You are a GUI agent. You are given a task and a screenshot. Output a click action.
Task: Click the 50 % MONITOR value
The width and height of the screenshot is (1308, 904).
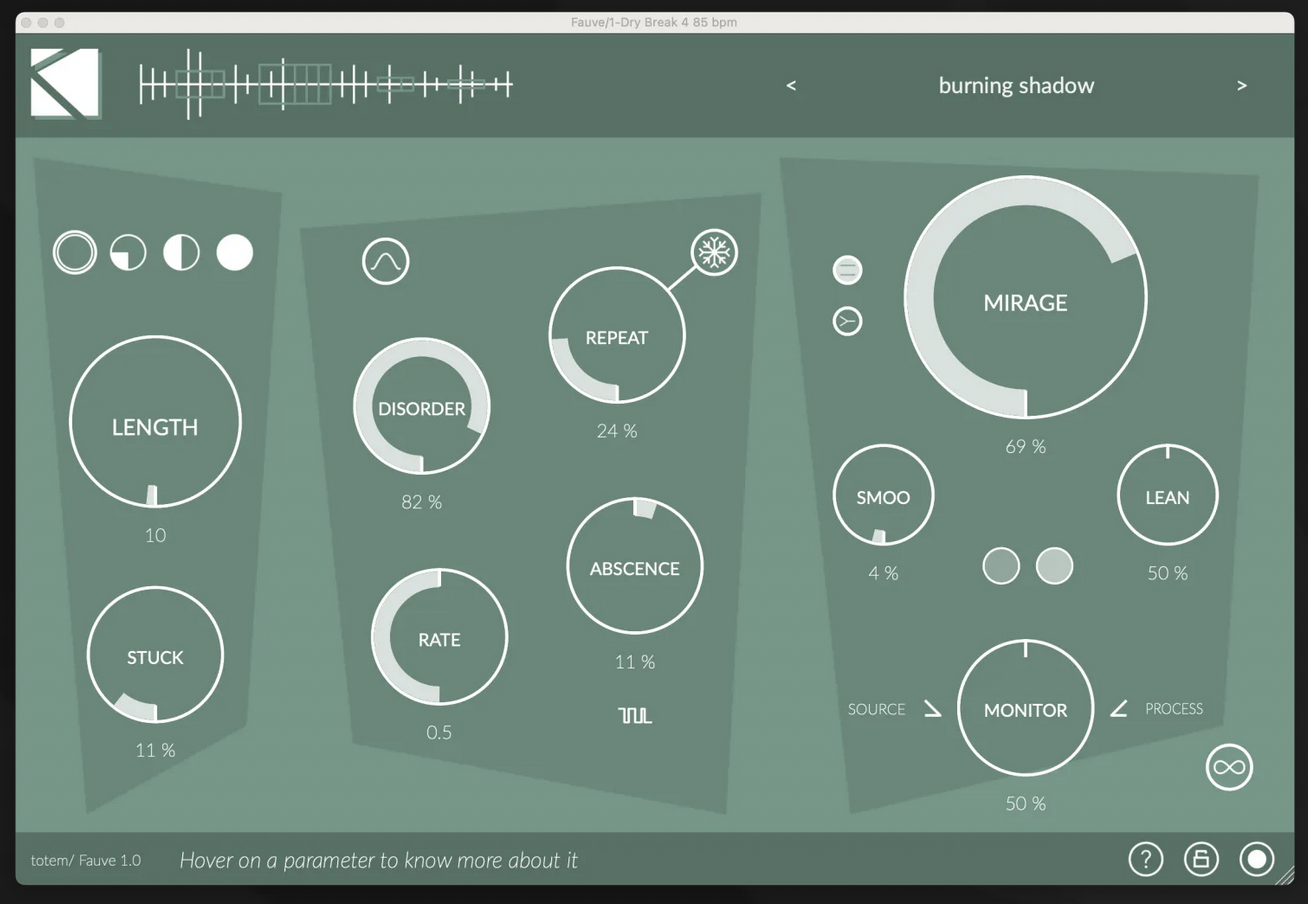[x=1026, y=804]
